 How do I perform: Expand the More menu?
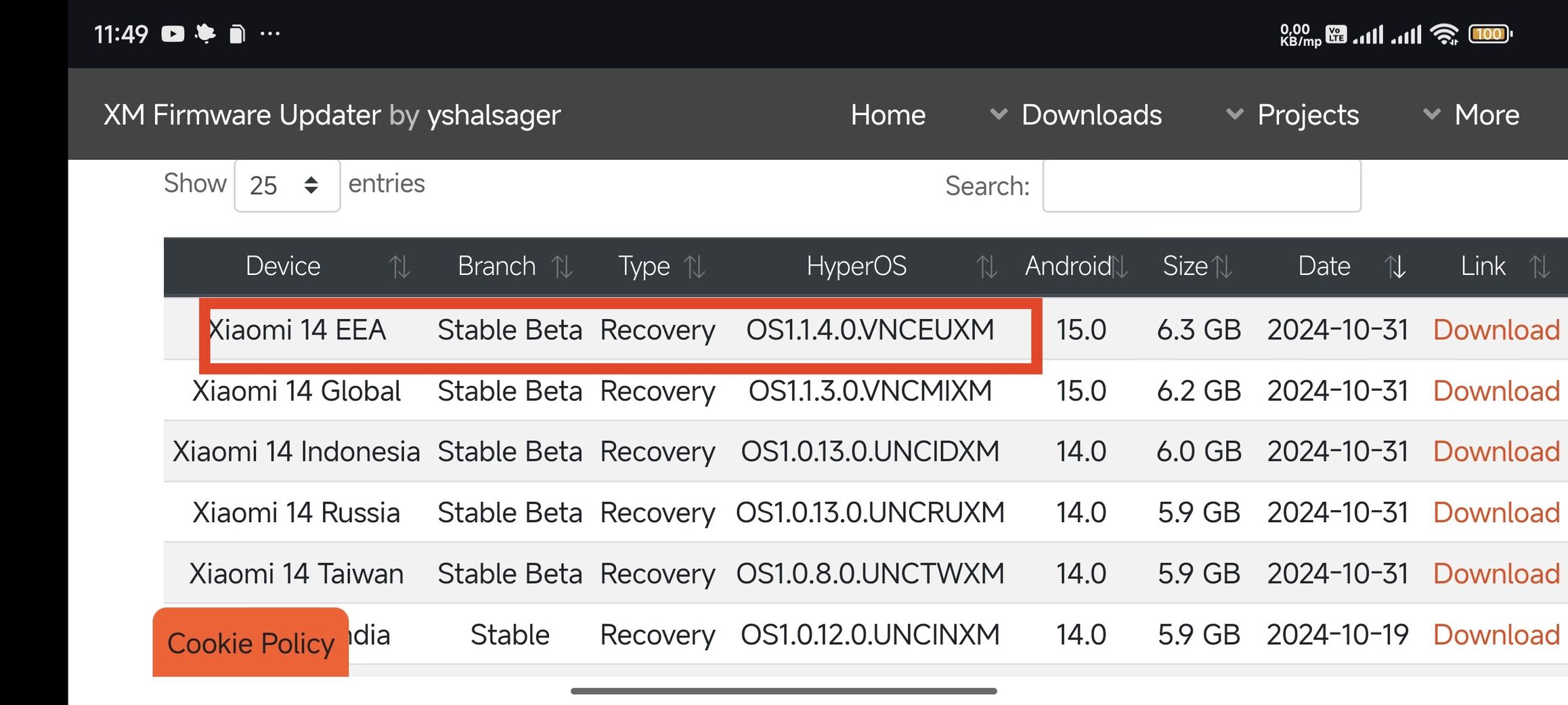1471,115
